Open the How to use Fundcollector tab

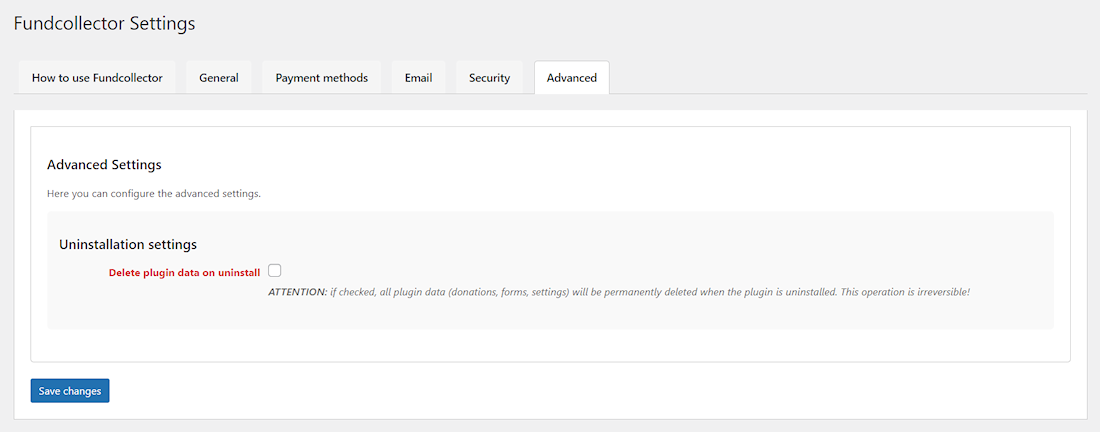tap(97, 78)
